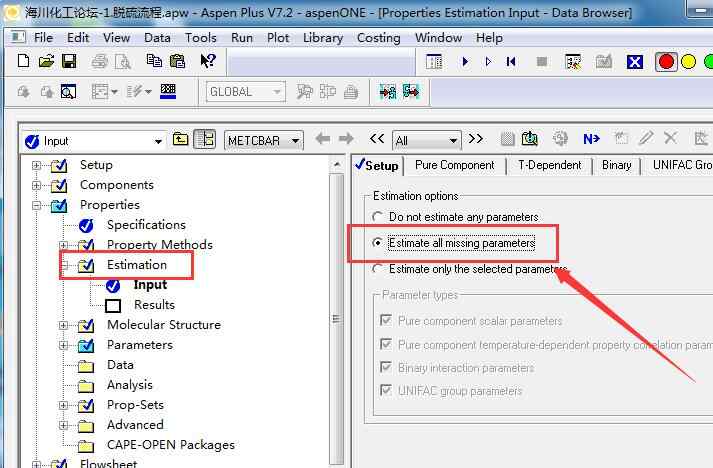Open the Costing menu
The width and height of the screenshot is (713, 468).
[378, 38]
